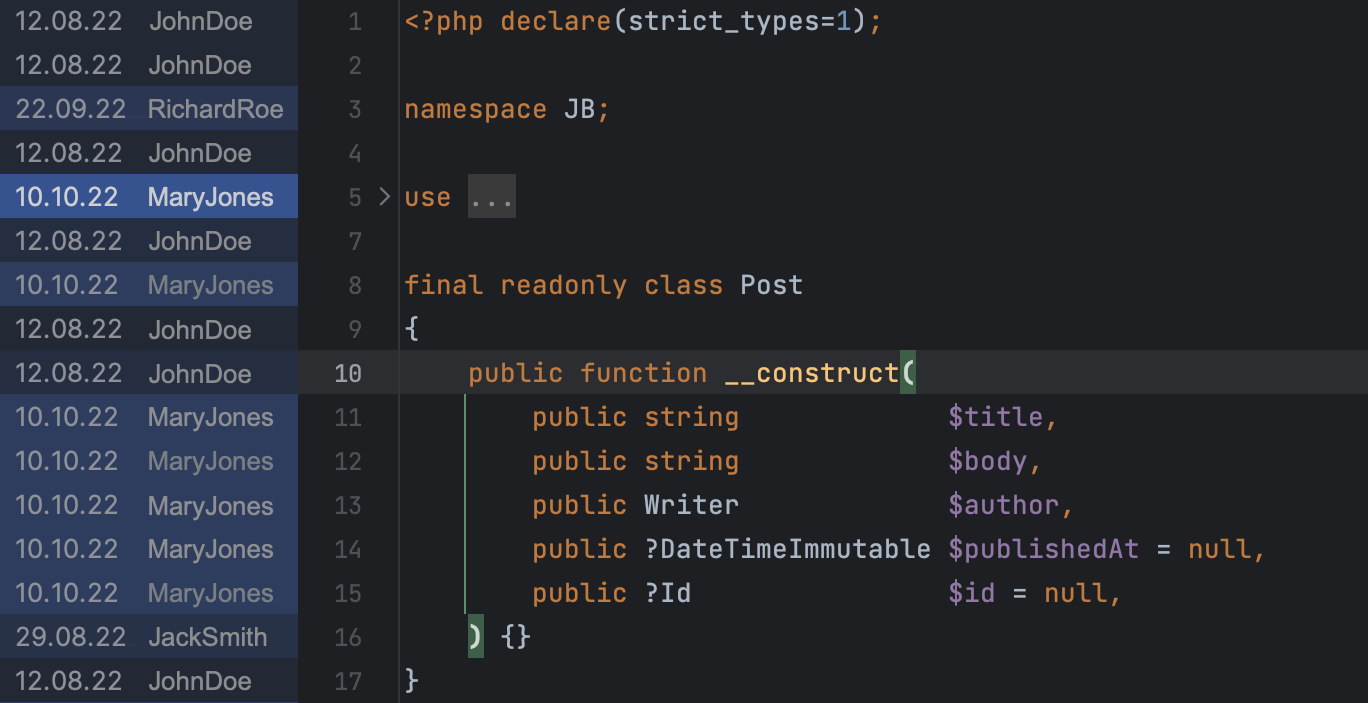Select RichardRoe's blame annotation on line 3
1368x703 pixels.
tap(215, 108)
